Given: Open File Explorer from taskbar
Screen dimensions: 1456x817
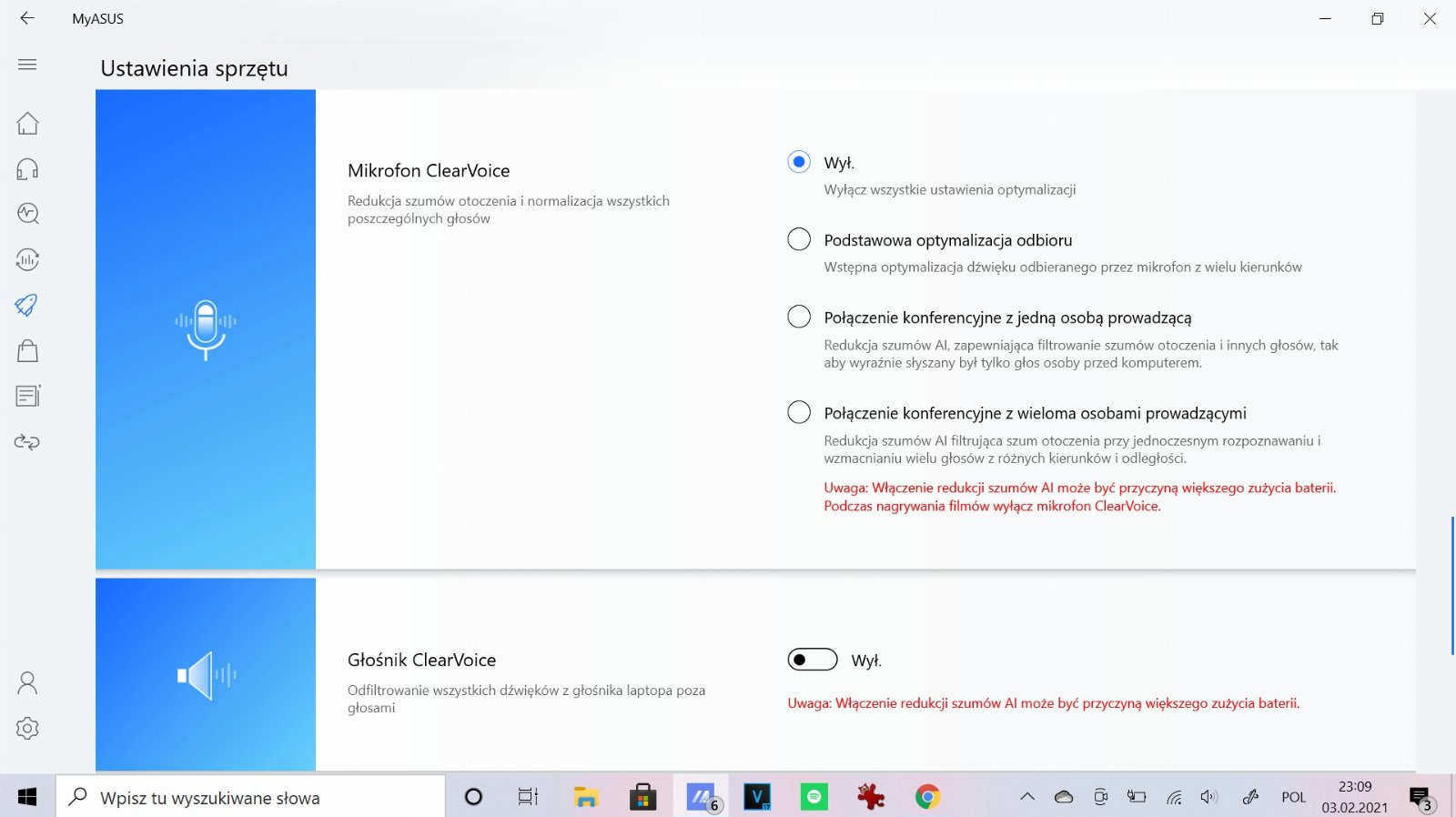Looking at the screenshot, I should click(x=585, y=797).
